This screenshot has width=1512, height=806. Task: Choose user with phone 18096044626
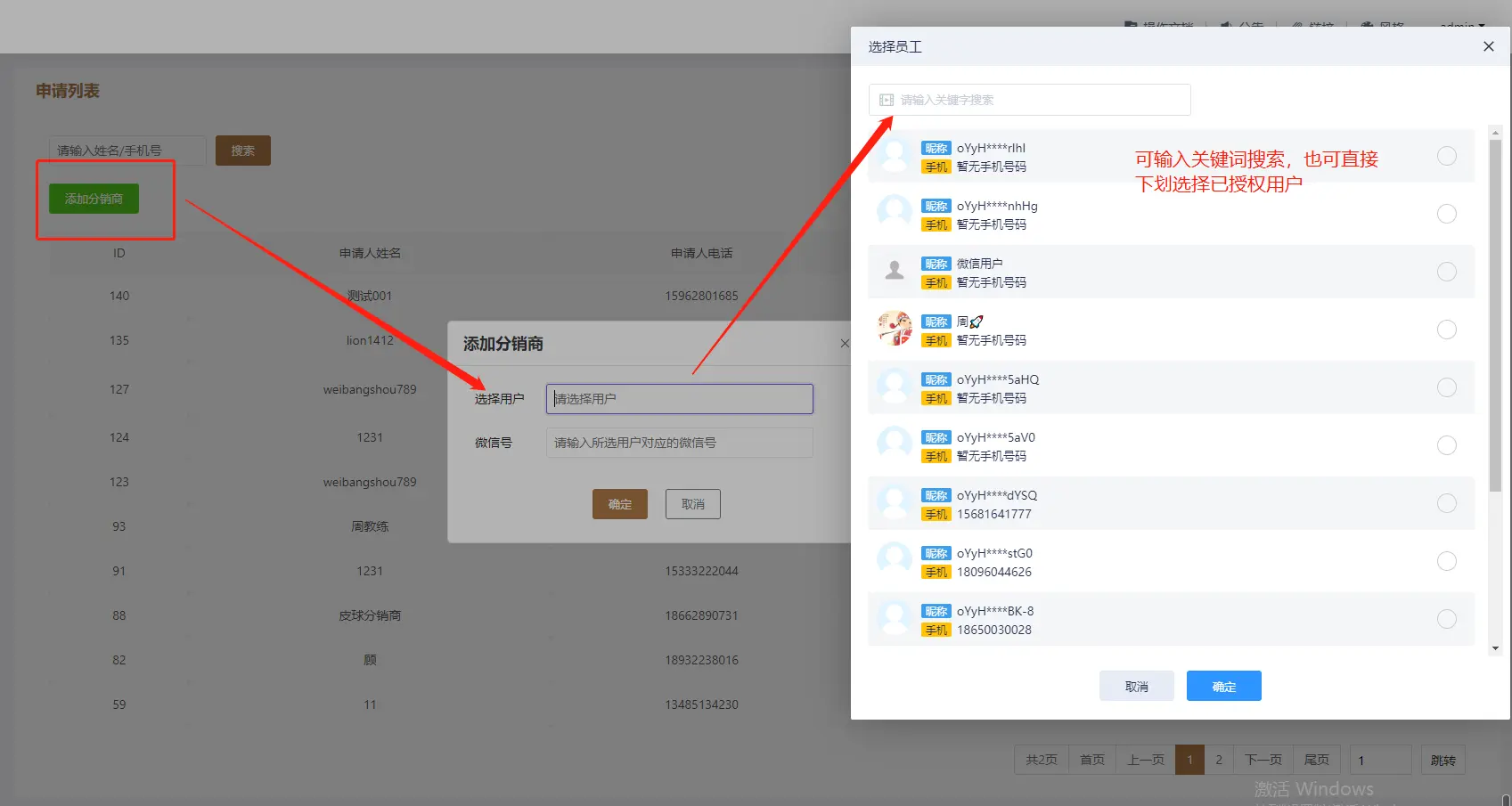[1446, 561]
